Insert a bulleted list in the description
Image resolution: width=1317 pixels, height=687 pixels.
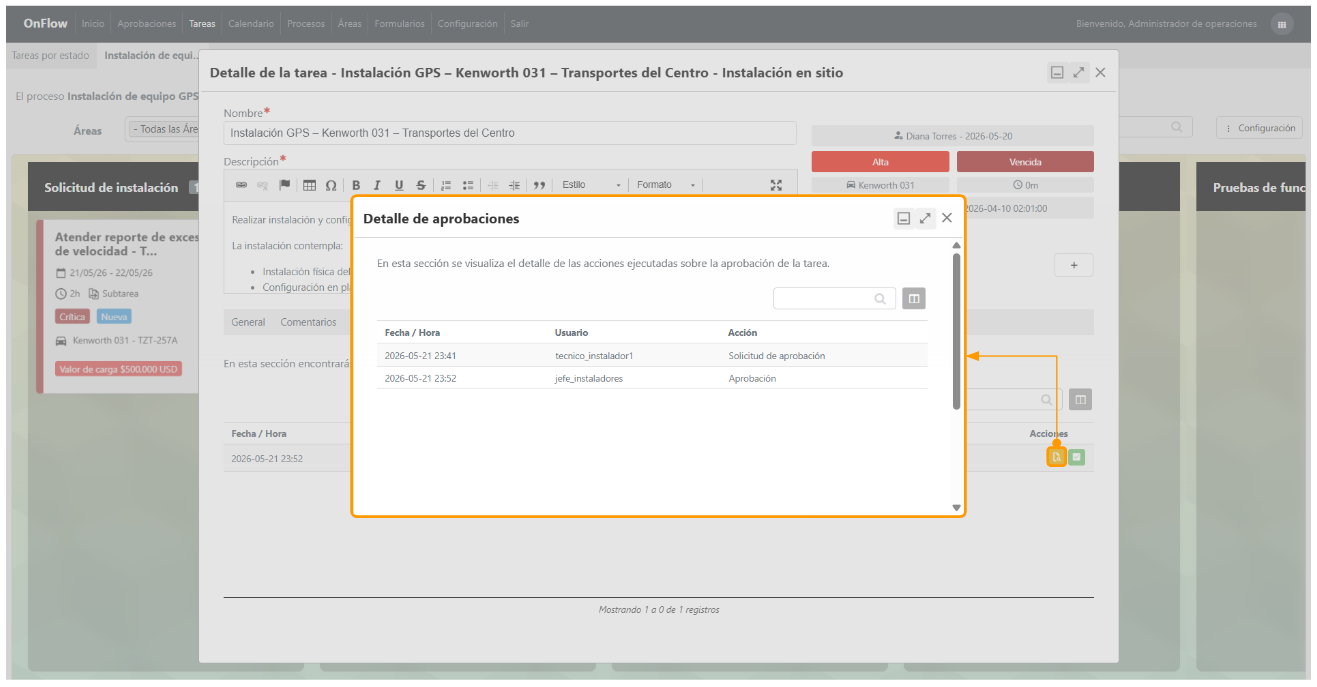pos(468,185)
